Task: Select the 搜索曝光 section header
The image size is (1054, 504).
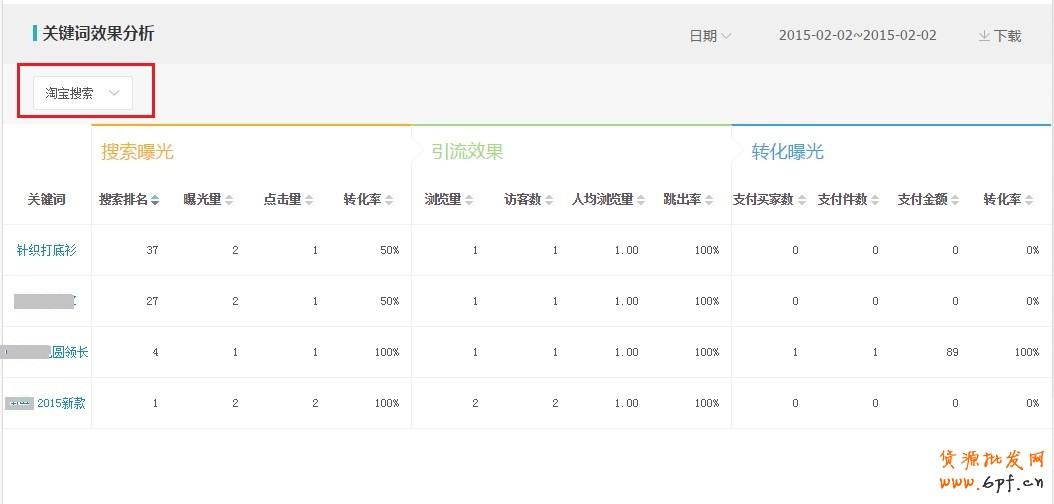Action: pyautogui.click(x=137, y=152)
